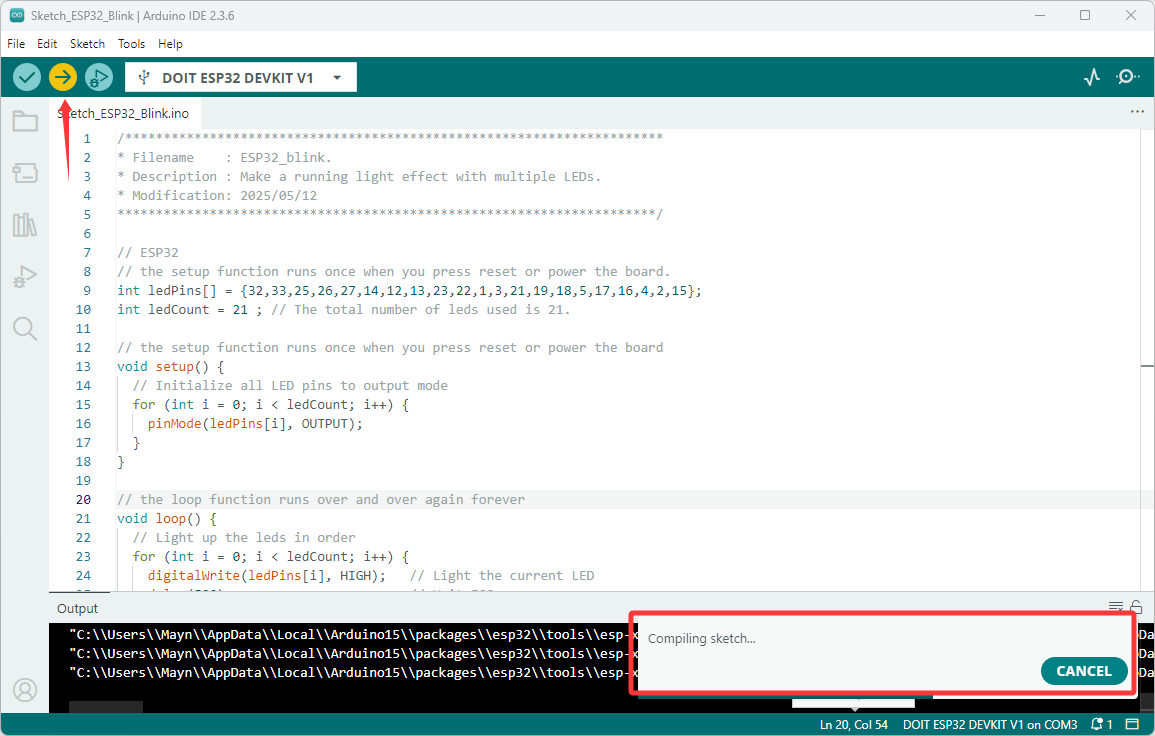Screen dimensions: 1155x736
Task: Open Boards Manager sidebar icon
Action: coord(25,173)
